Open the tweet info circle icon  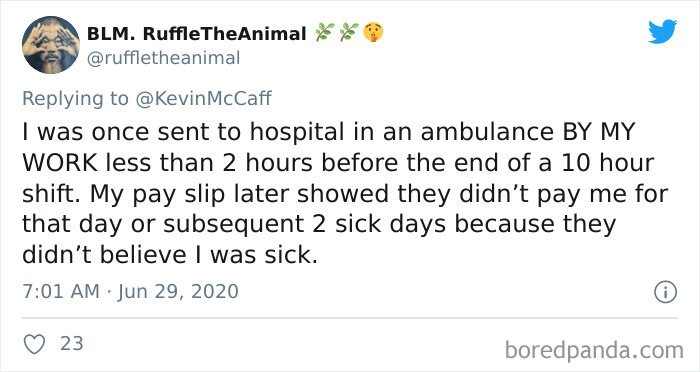click(x=665, y=292)
